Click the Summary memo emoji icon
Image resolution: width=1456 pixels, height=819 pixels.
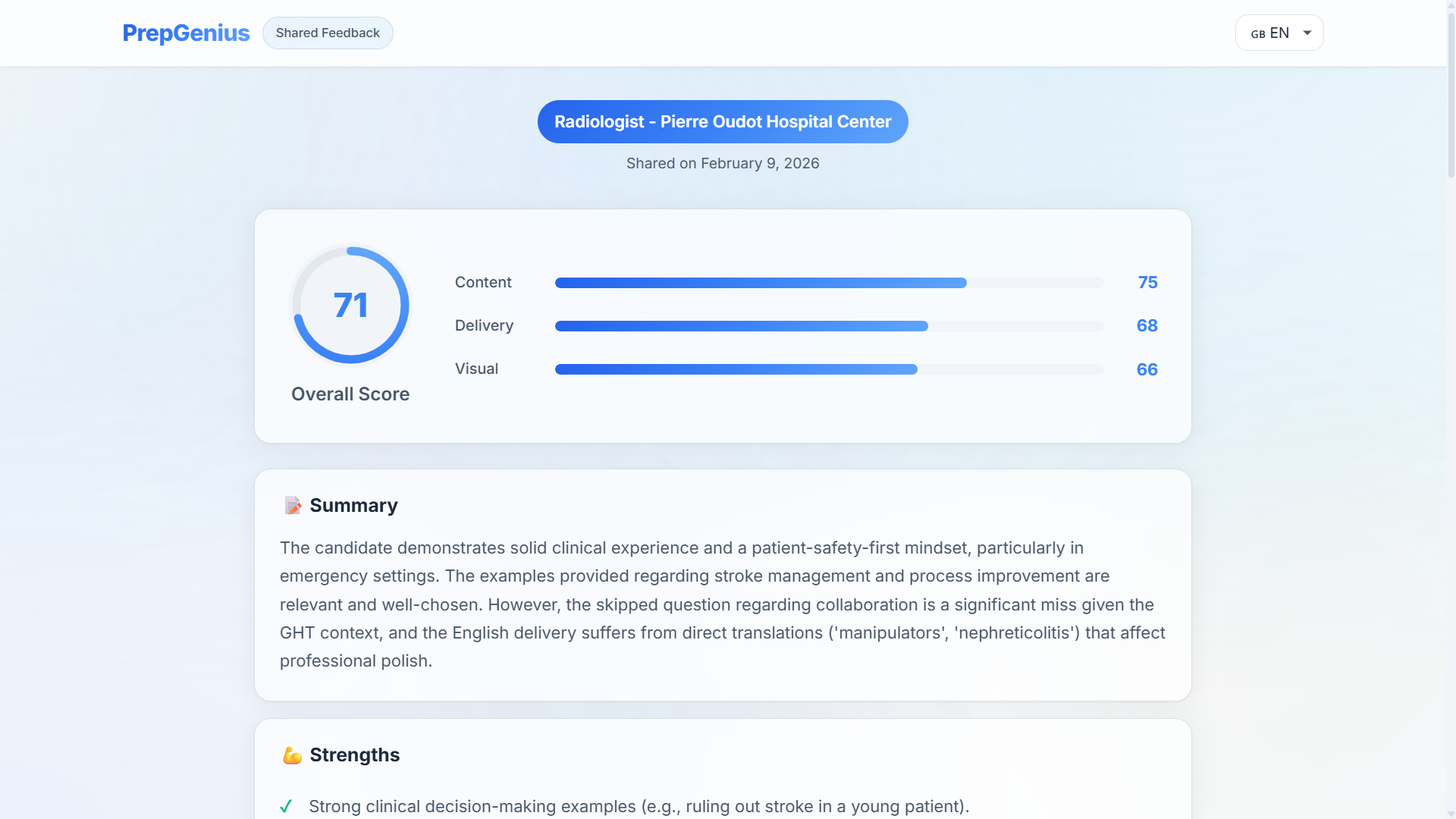(x=293, y=505)
